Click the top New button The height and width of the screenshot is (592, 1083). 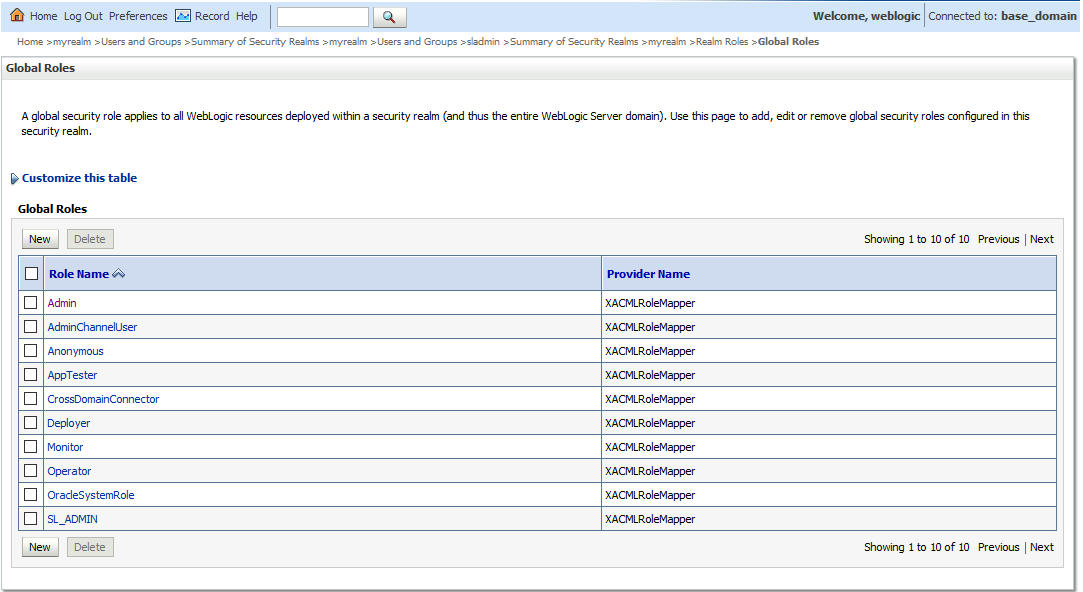coord(40,239)
